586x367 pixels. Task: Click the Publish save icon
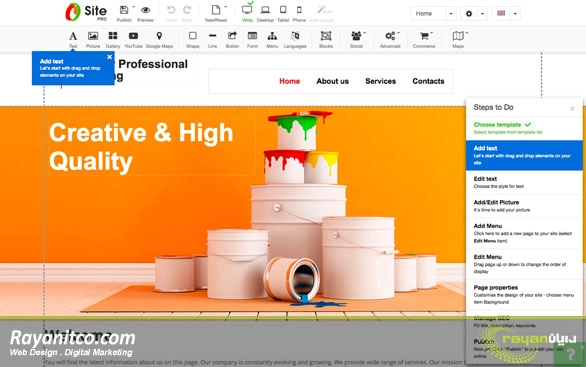tap(124, 10)
